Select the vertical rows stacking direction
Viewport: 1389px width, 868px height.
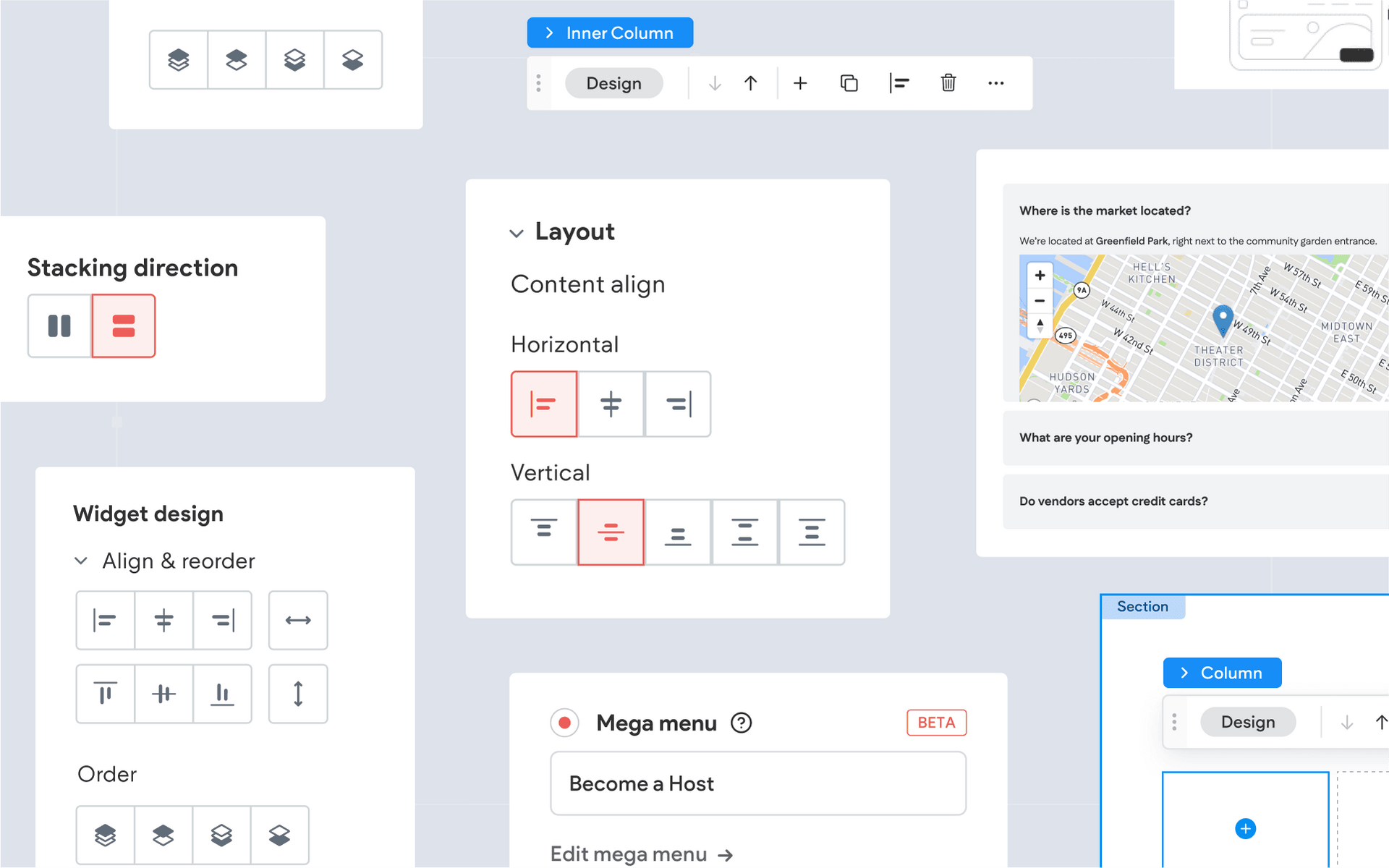(x=124, y=326)
